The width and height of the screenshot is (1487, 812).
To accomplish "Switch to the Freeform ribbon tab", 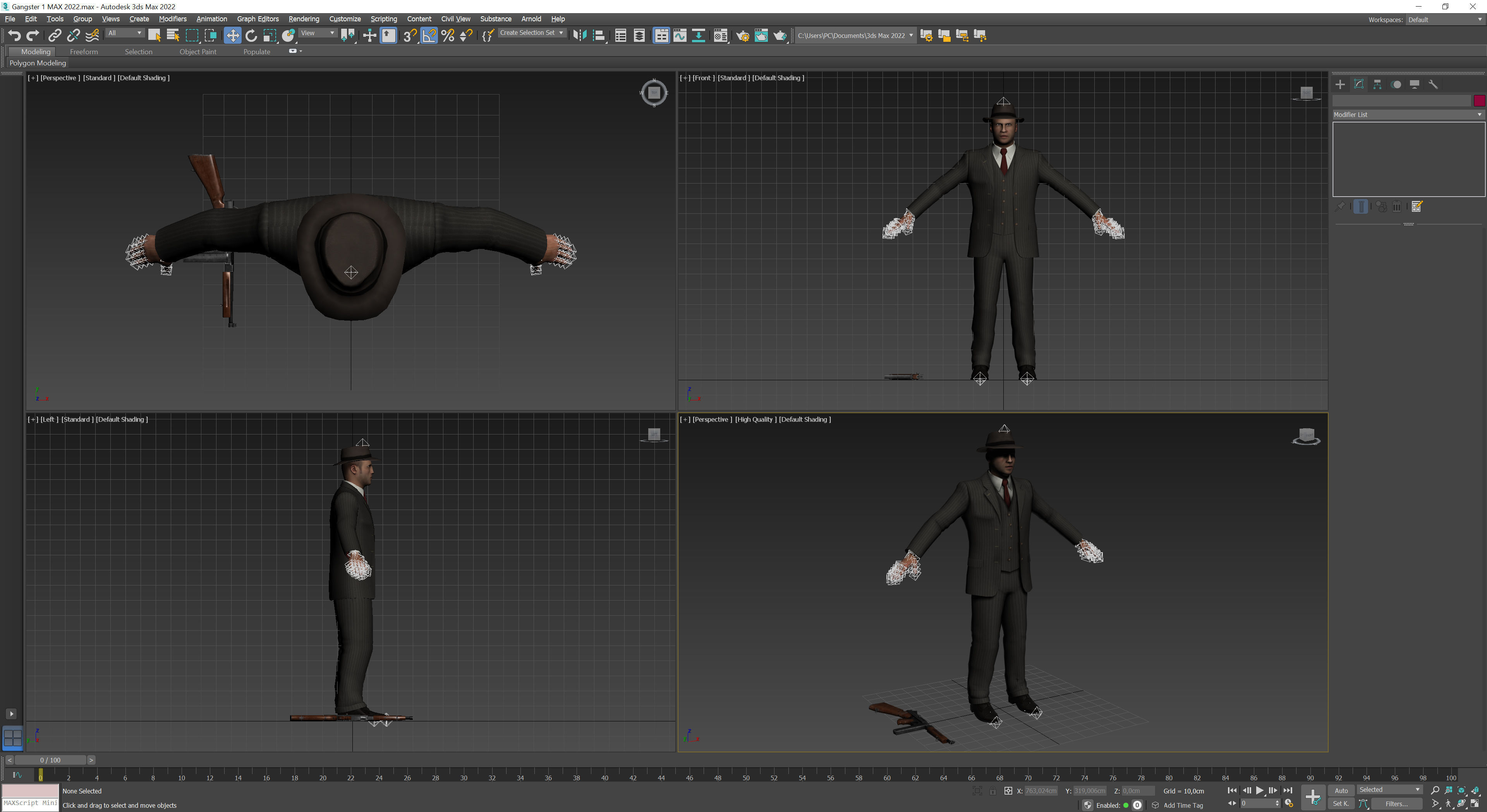I will [84, 52].
